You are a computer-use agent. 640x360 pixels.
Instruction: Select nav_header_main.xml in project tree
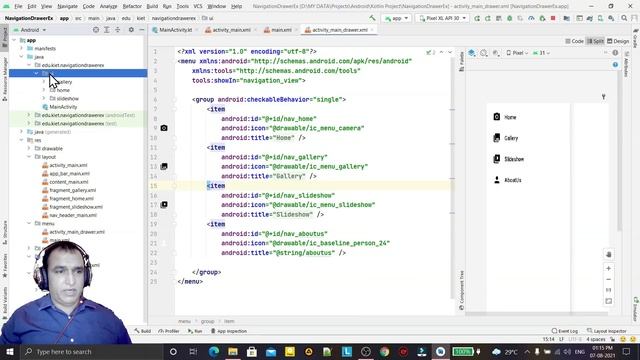[73, 215]
